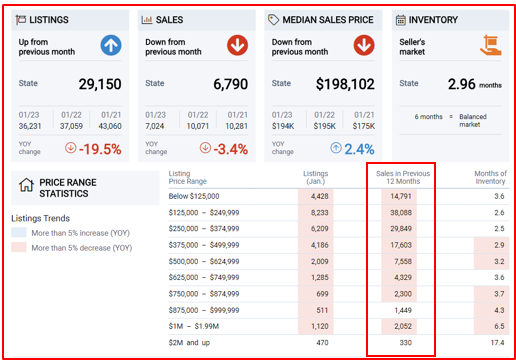
Task: Click the red down arrow in Sales
Action: 237,45
